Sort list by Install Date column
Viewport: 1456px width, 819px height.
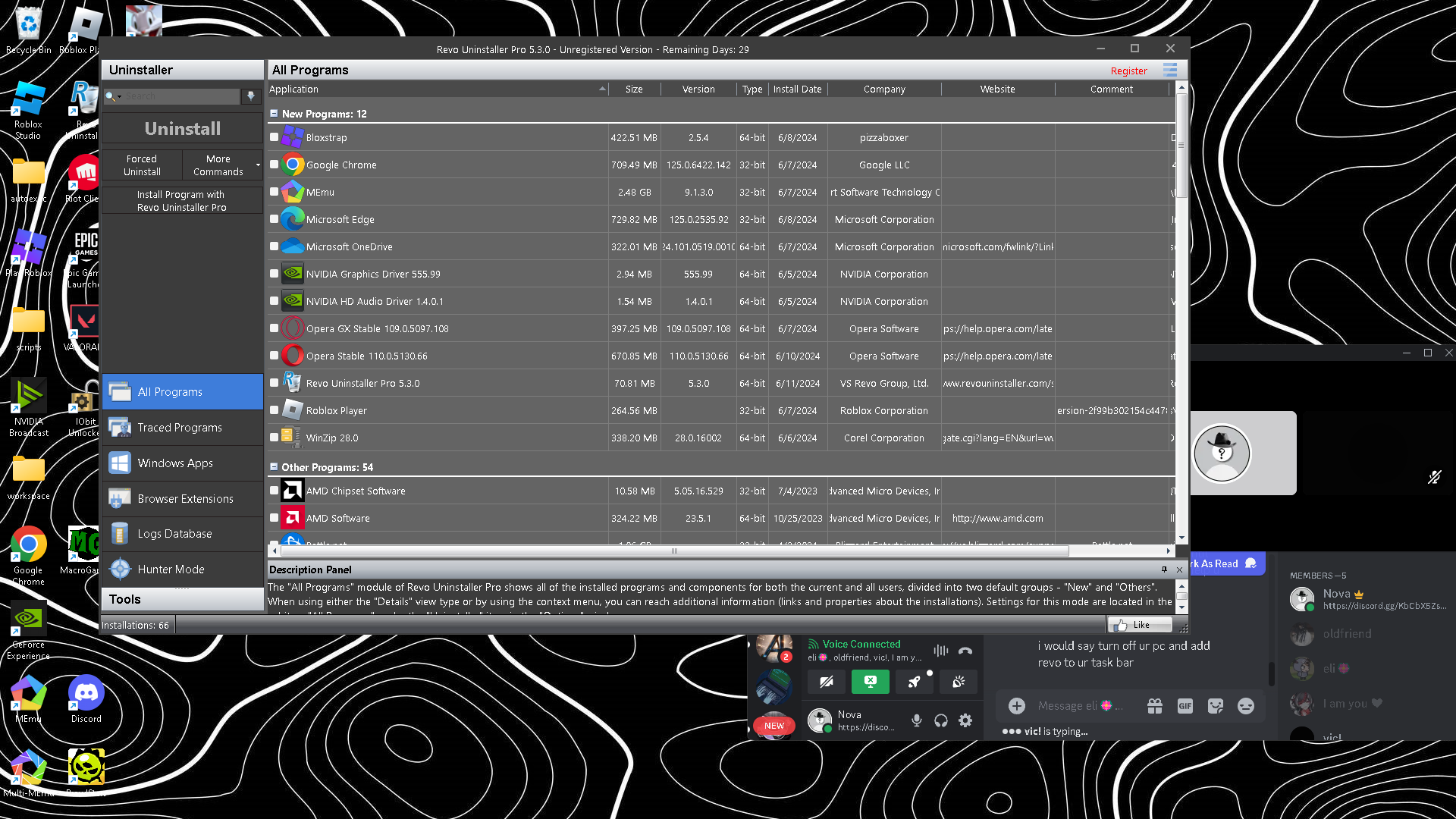(797, 89)
